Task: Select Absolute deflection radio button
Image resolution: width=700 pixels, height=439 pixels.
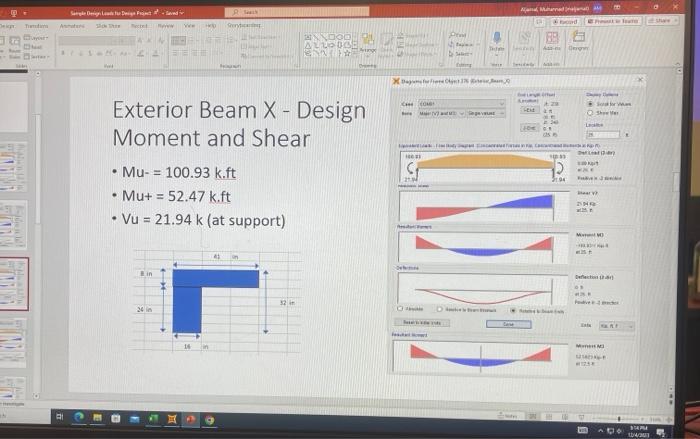Action: (400, 309)
